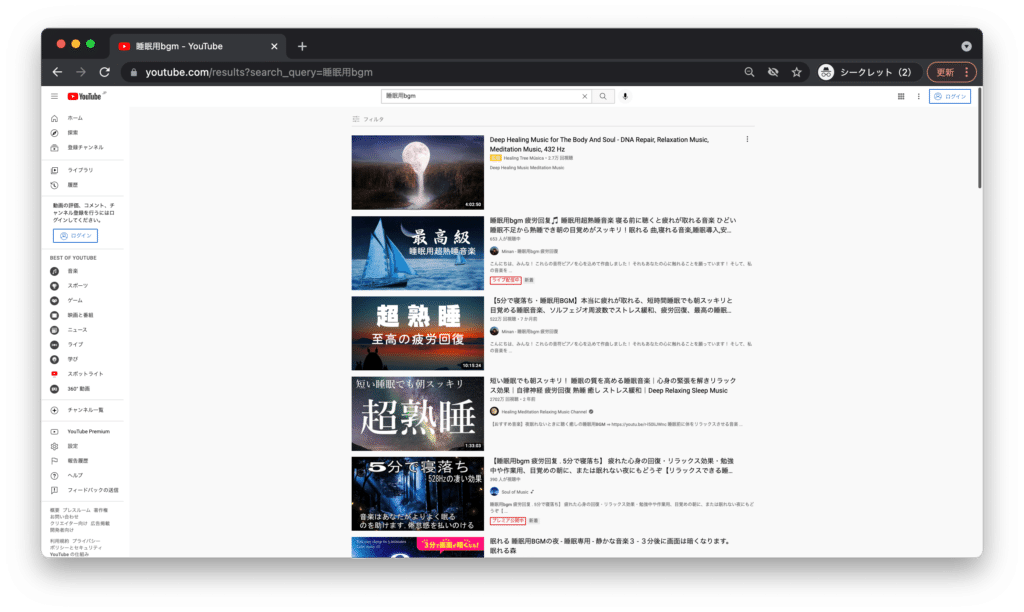Start voice search with the microphone
The height and width of the screenshot is (612, 1024).
tap(625, 96)
